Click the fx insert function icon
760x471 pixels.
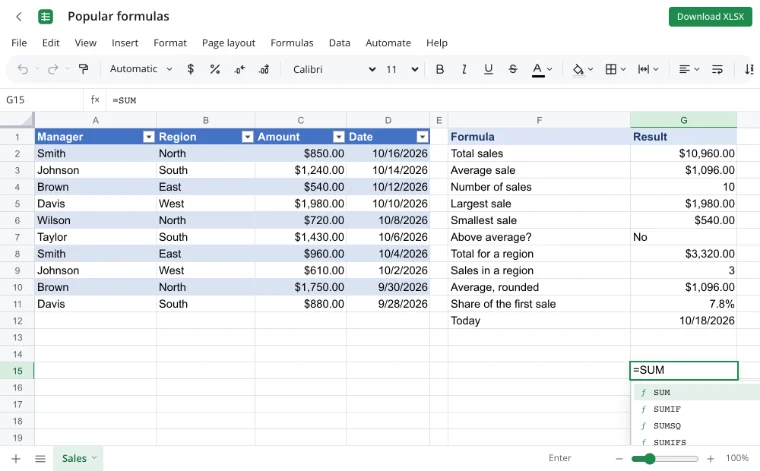coord(95,100)
